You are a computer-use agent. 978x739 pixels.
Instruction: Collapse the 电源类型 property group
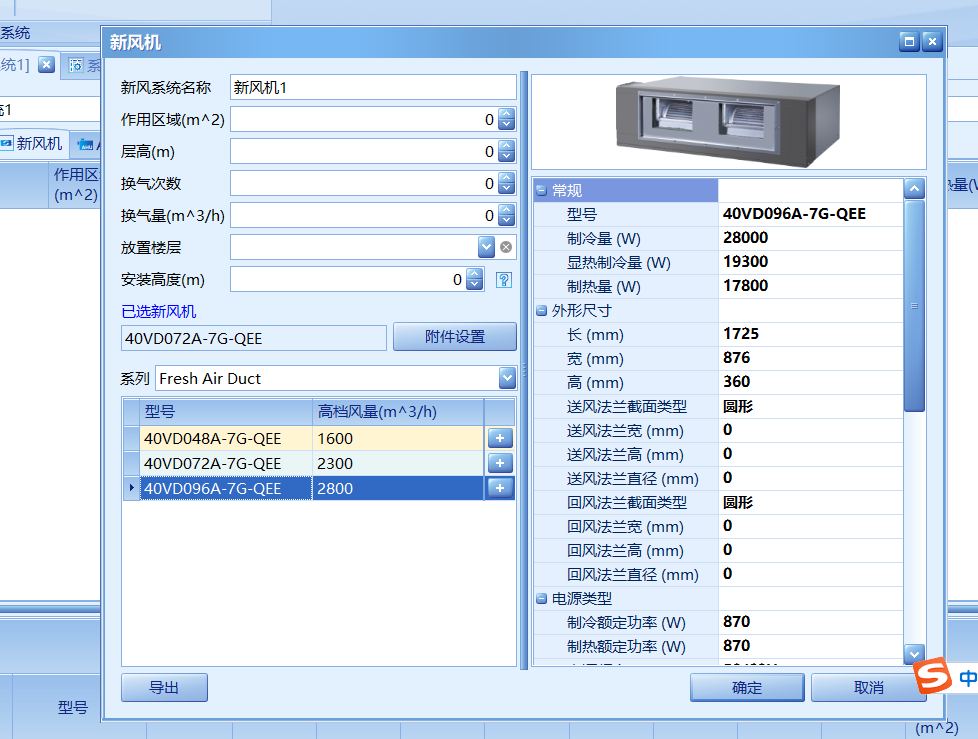coord(541,599)
